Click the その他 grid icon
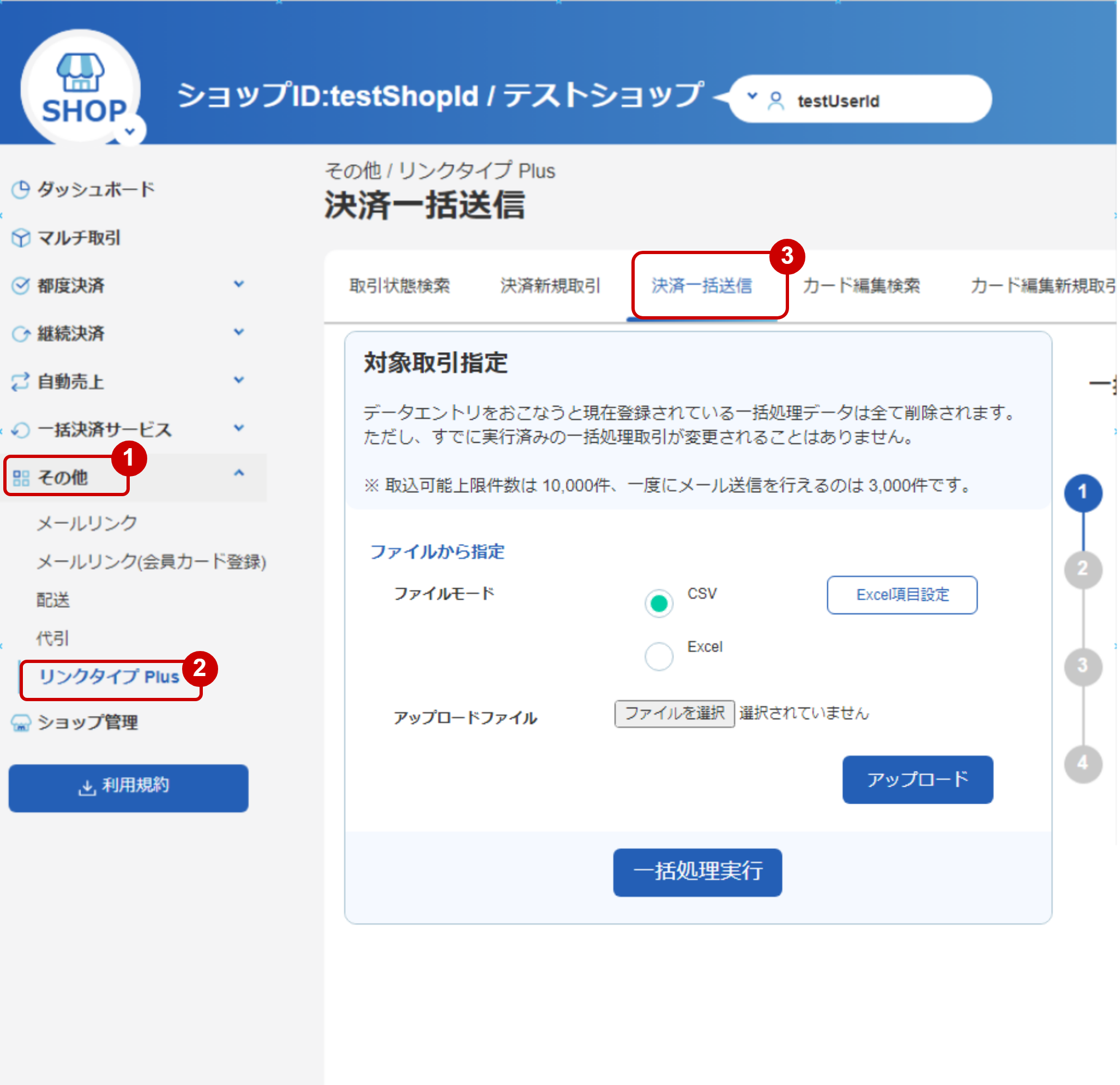1120x1085 pixels. pyautogui.click(x=21, y=478)
